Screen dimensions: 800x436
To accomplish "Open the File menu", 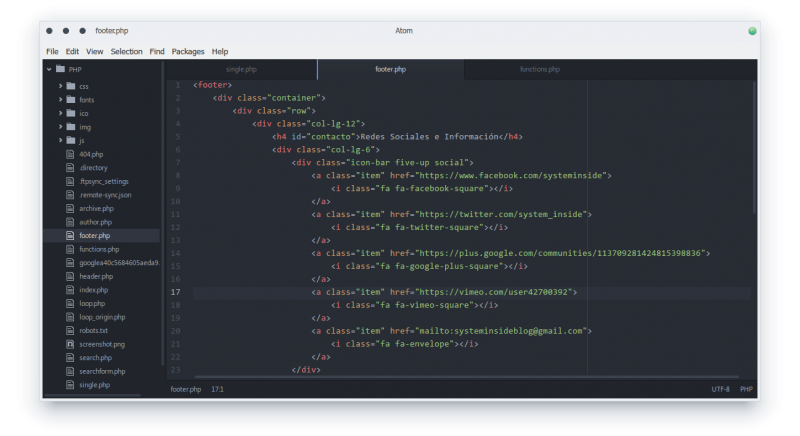I will [x=52, y=52].
